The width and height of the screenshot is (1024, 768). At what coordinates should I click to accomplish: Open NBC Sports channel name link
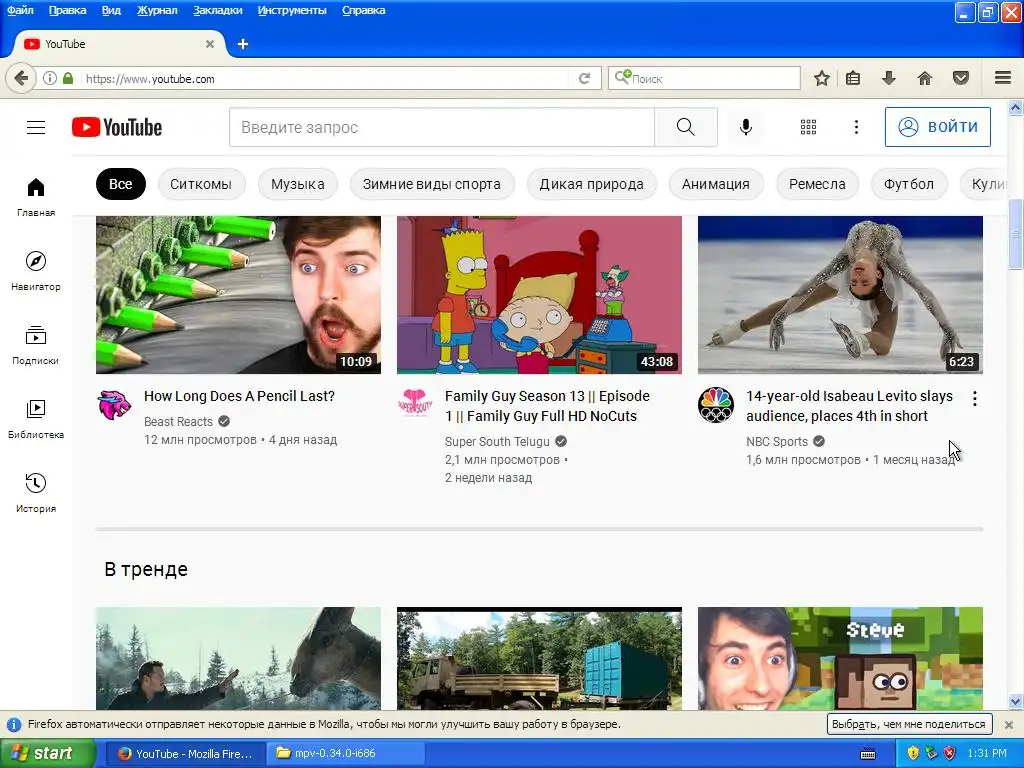(x=777, y=441)
